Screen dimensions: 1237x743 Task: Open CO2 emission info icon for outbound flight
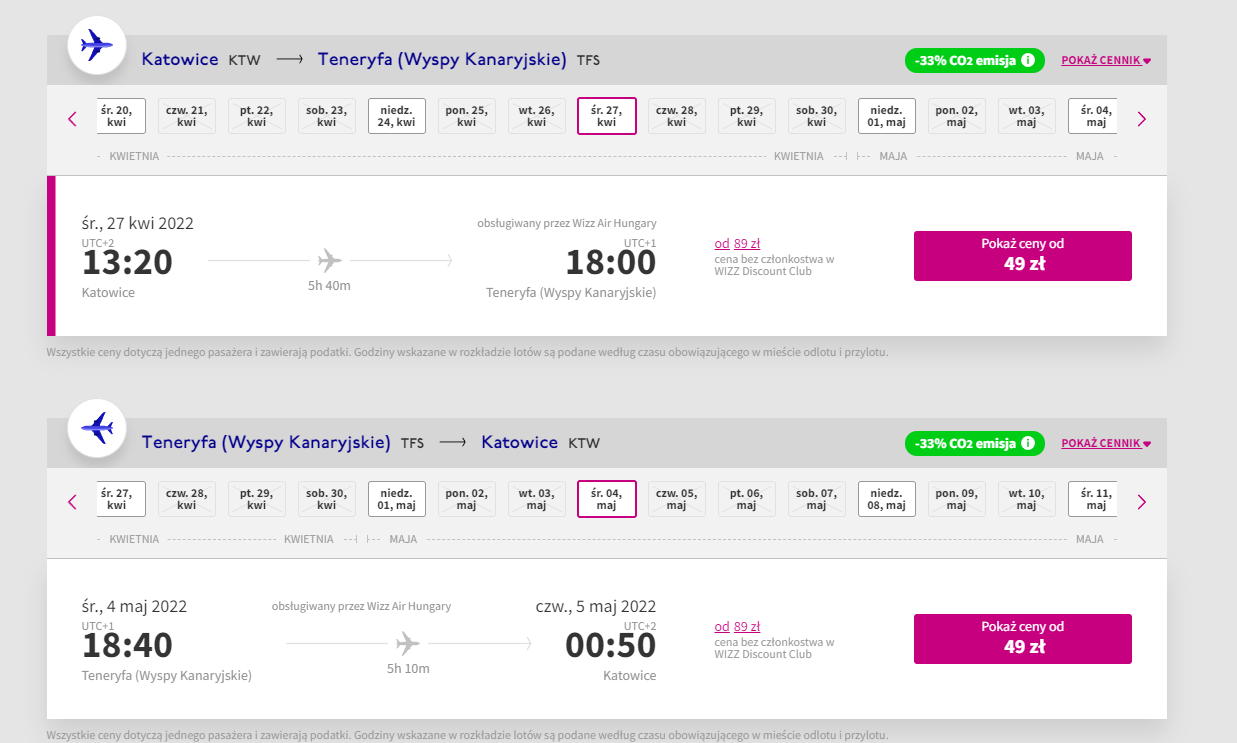point(1027,60)
